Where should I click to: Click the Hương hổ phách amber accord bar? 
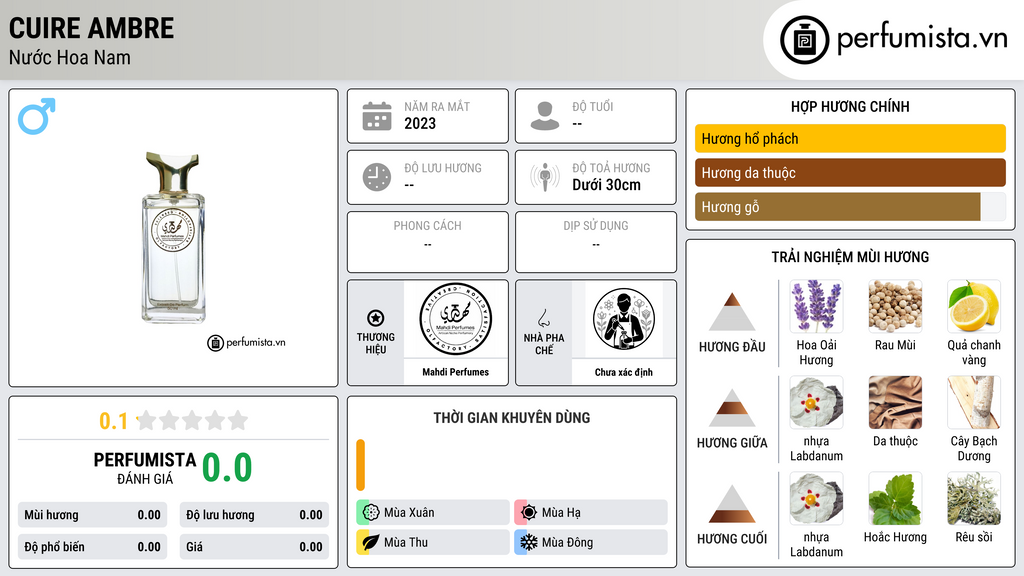[850, 138]
